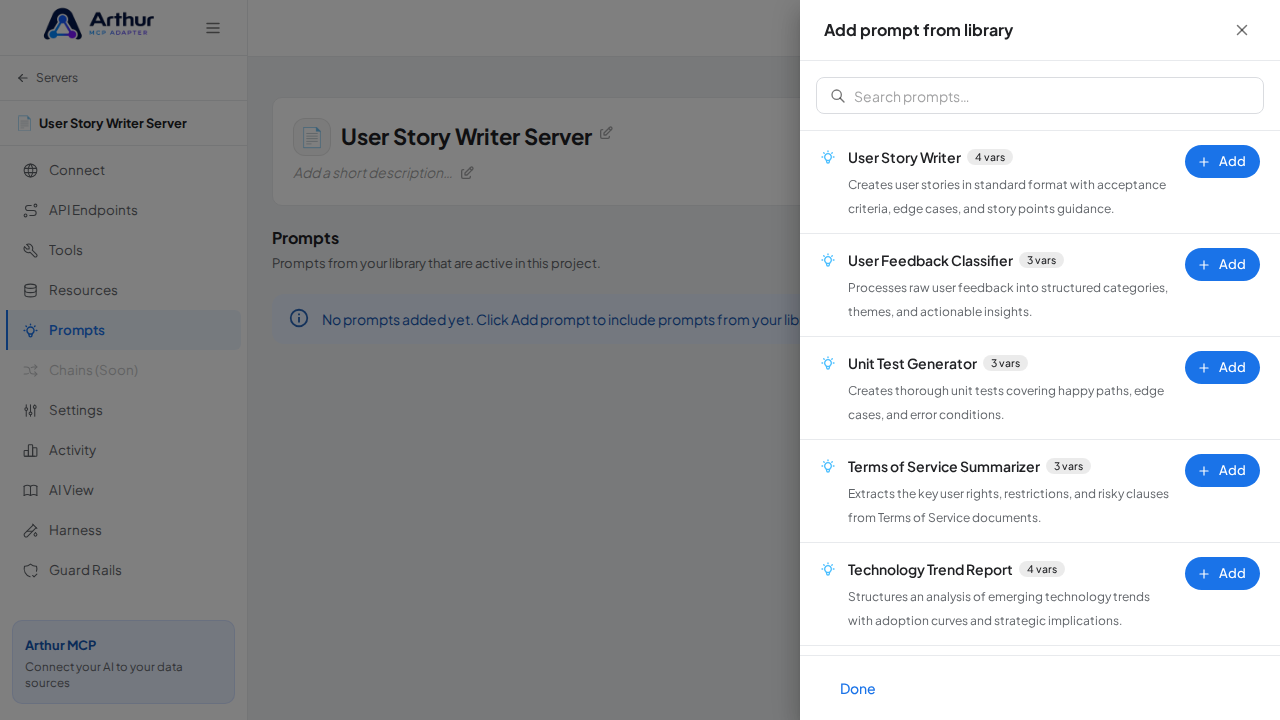Add the User Feedback Classifier prompt
The width and height of the screenshot is (1280, 720).
point(1222,264)
